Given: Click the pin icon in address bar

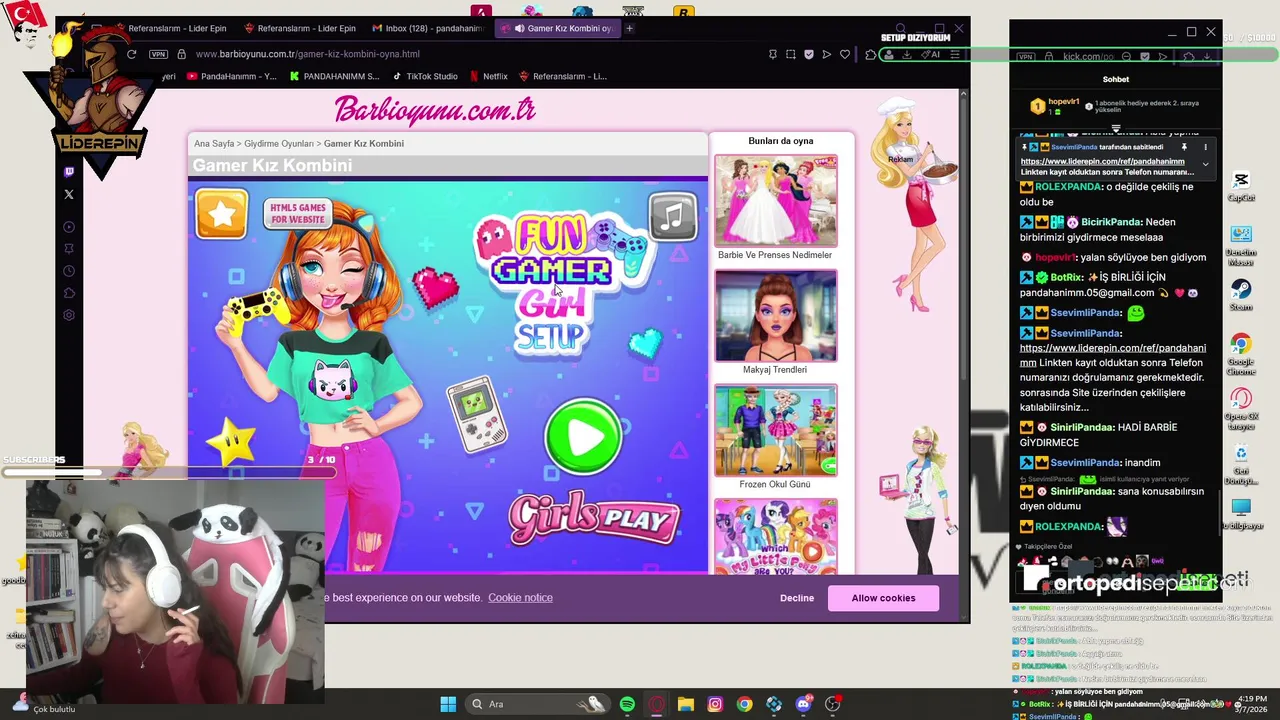Looking at the screenshot, I should click(x=772, y=54).
